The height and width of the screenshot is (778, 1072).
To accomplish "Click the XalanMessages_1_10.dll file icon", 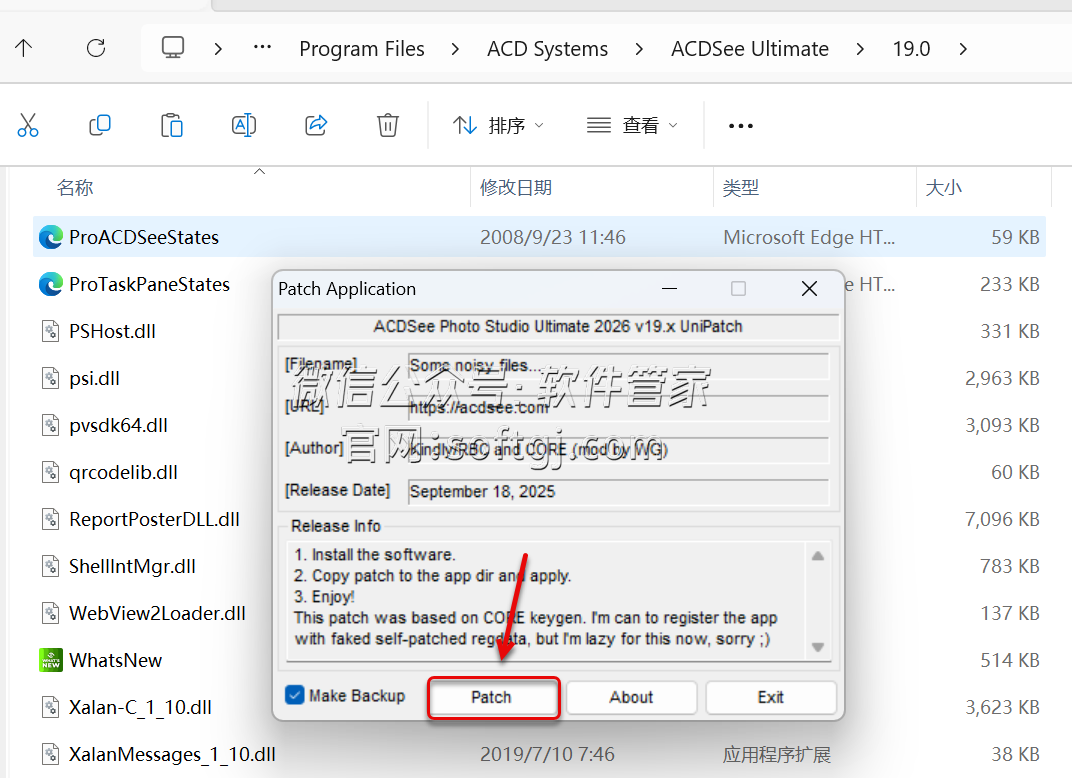I will (51, 755).
